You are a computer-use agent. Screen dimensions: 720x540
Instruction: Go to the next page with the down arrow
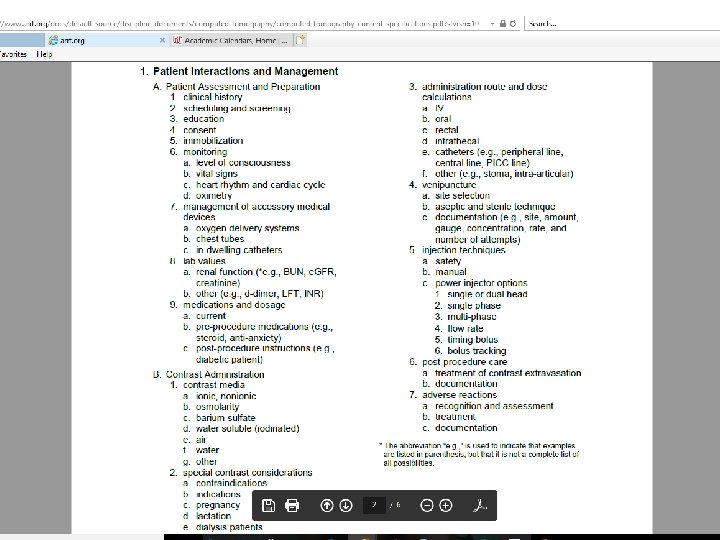(346, 506)
